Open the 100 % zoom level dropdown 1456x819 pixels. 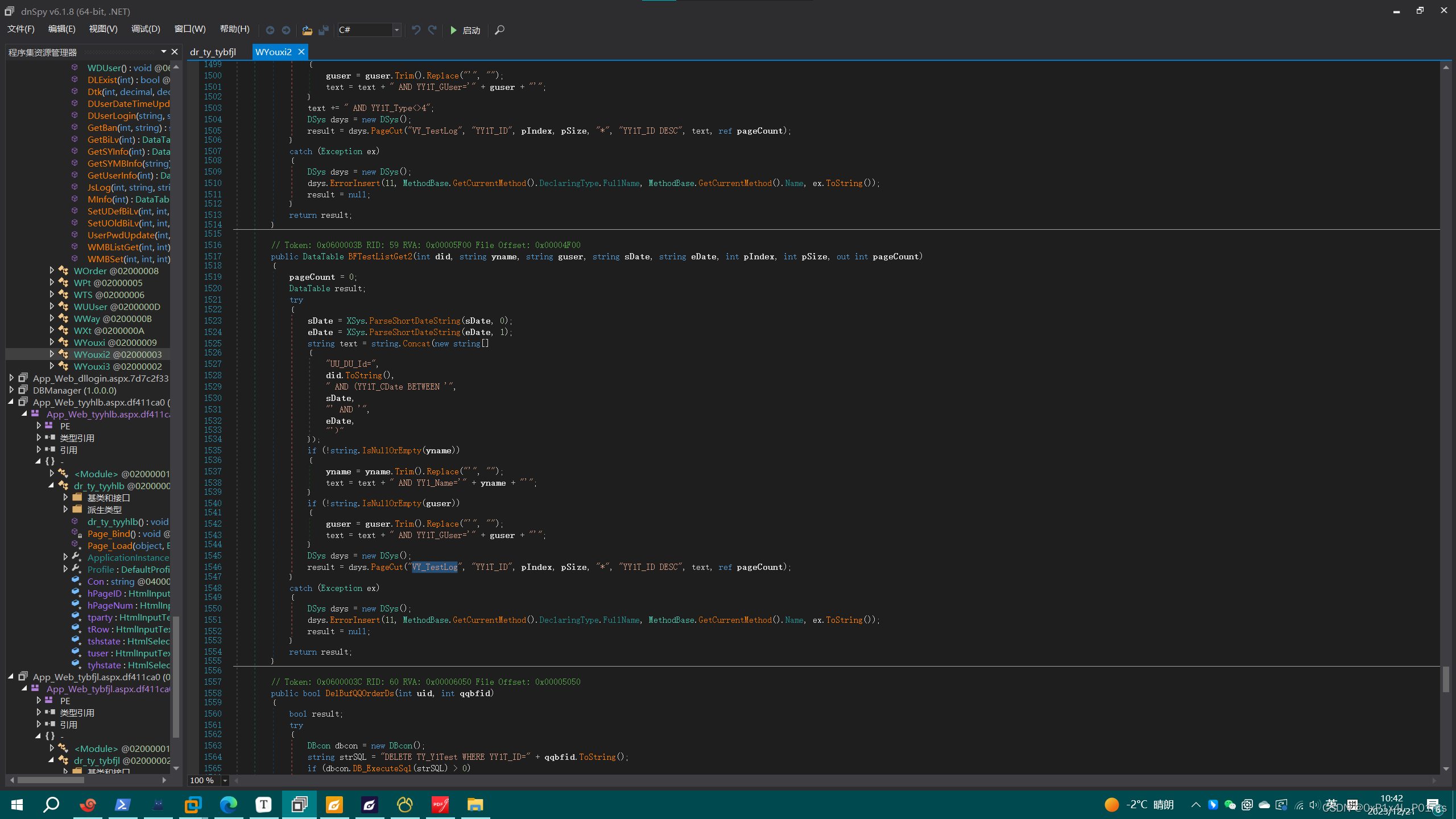click(225, 780)
